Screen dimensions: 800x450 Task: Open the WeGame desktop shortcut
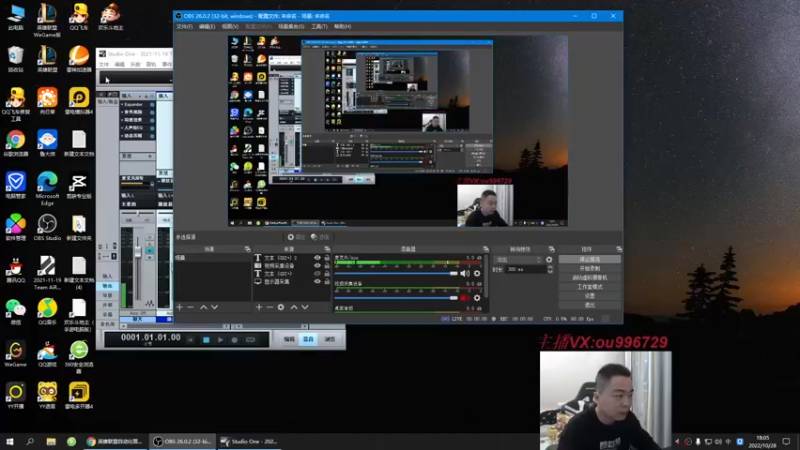click(x=15, y=354)
